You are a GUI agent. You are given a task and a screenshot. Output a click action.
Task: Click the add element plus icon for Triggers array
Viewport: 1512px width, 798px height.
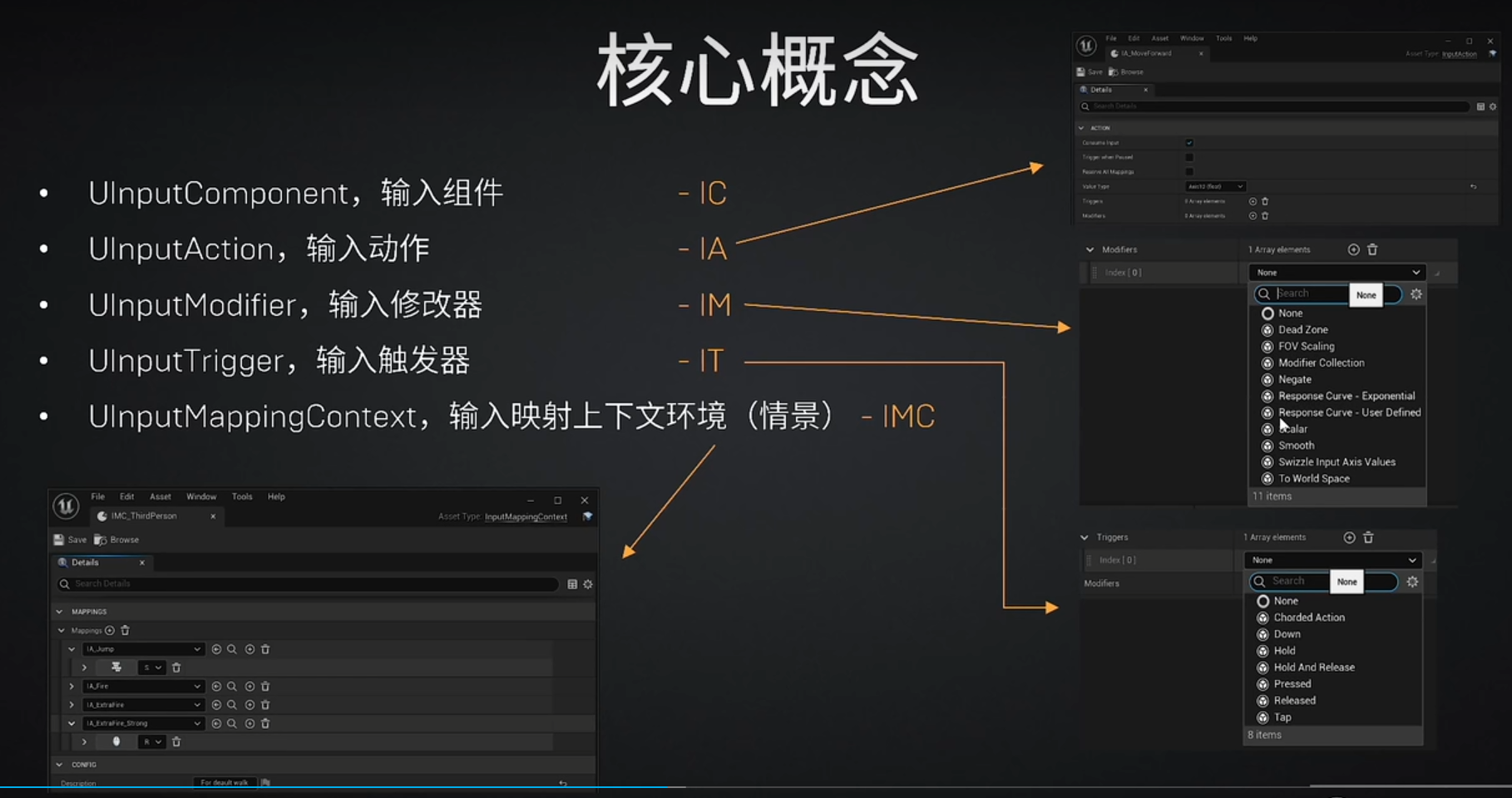tap(1351, 537)
